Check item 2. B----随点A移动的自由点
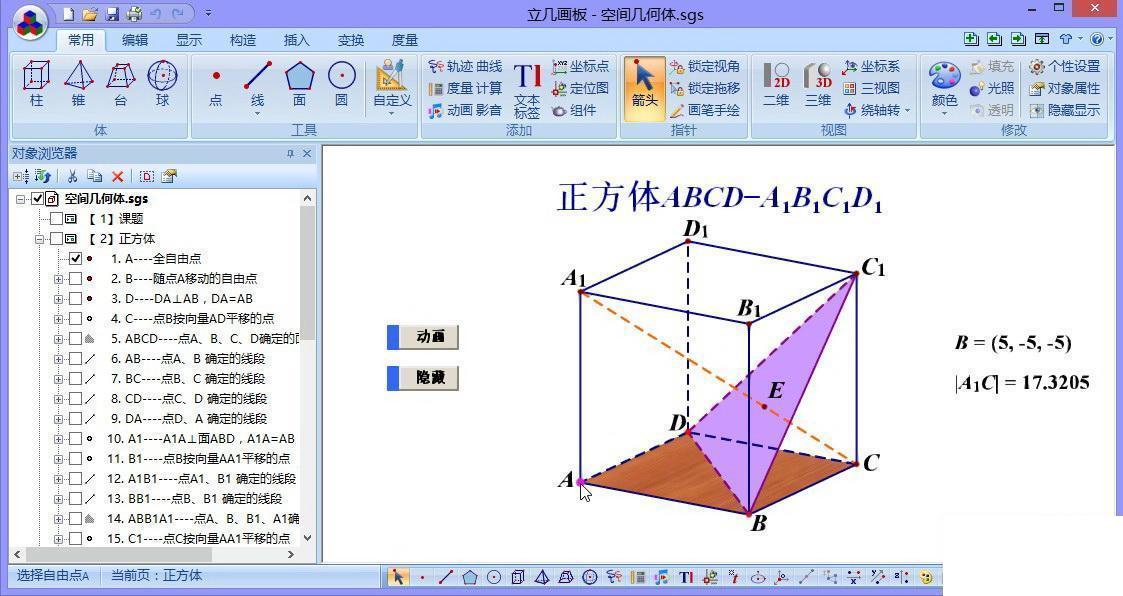1123x596 pixels. point(75,279)
